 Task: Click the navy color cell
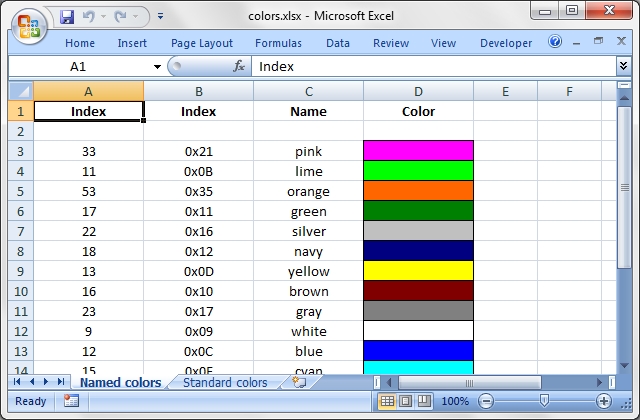coord(418,251)
